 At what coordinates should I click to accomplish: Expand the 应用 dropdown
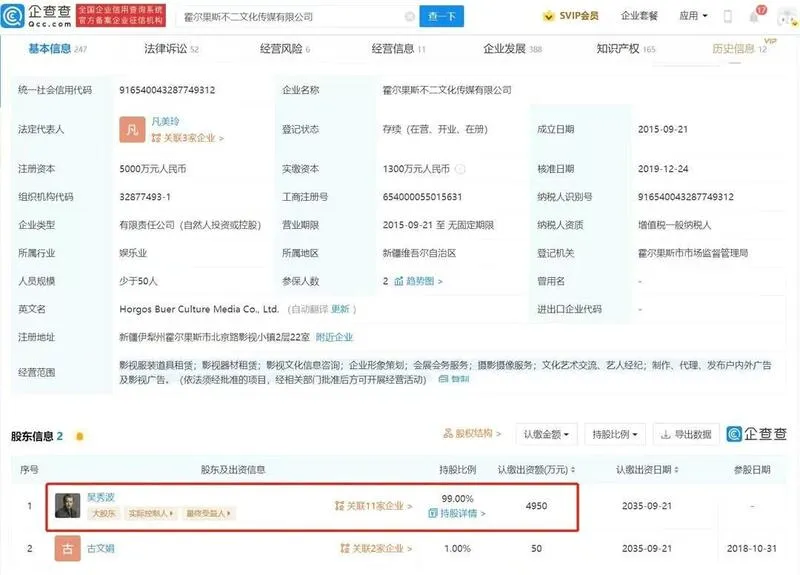coord(693,16)
